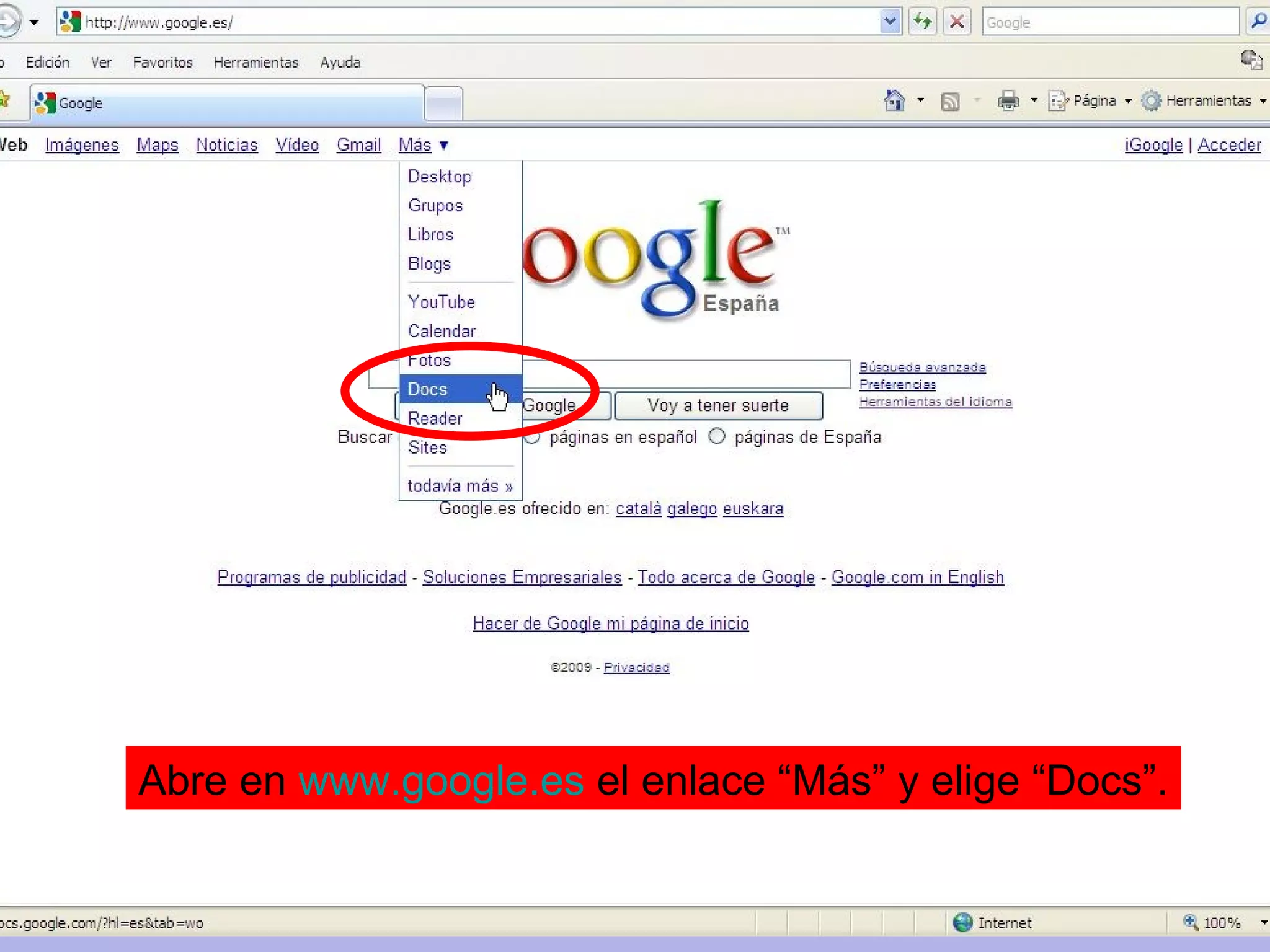The height and width of the screenshot is (952, 1270).
Task: Click the RSS feeds icon
Action: coord(950,101)
